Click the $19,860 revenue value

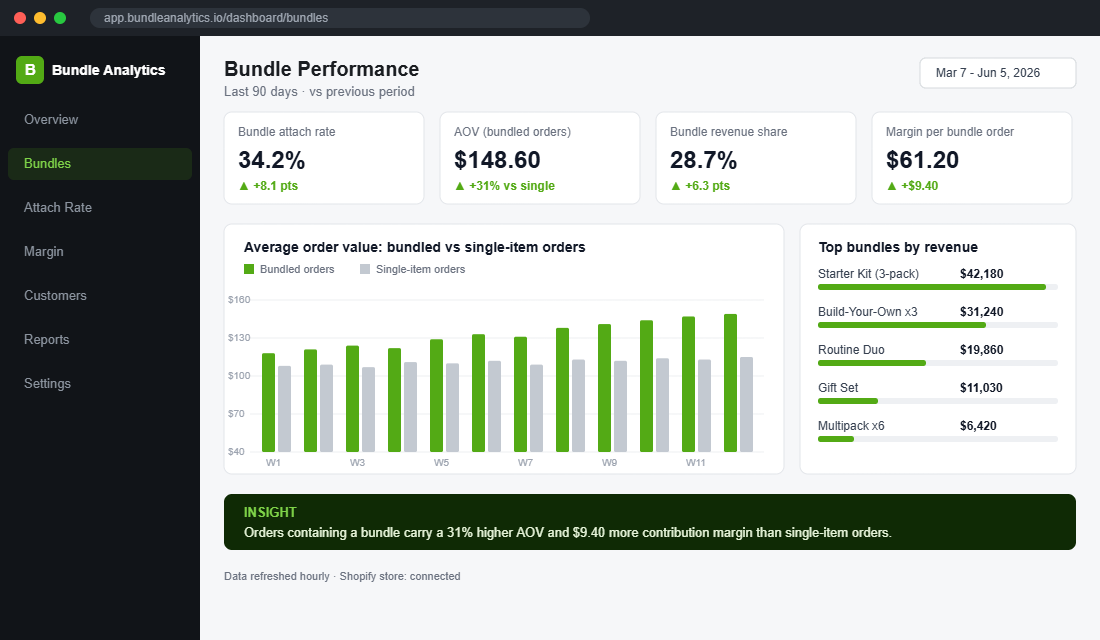(981, 349)
